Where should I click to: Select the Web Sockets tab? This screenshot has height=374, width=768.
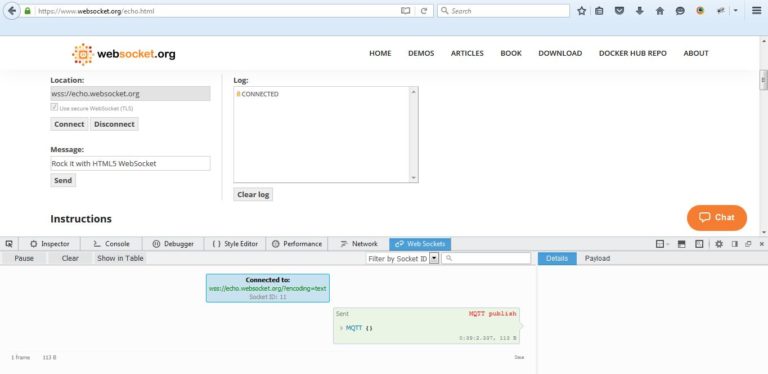(420, 244)
